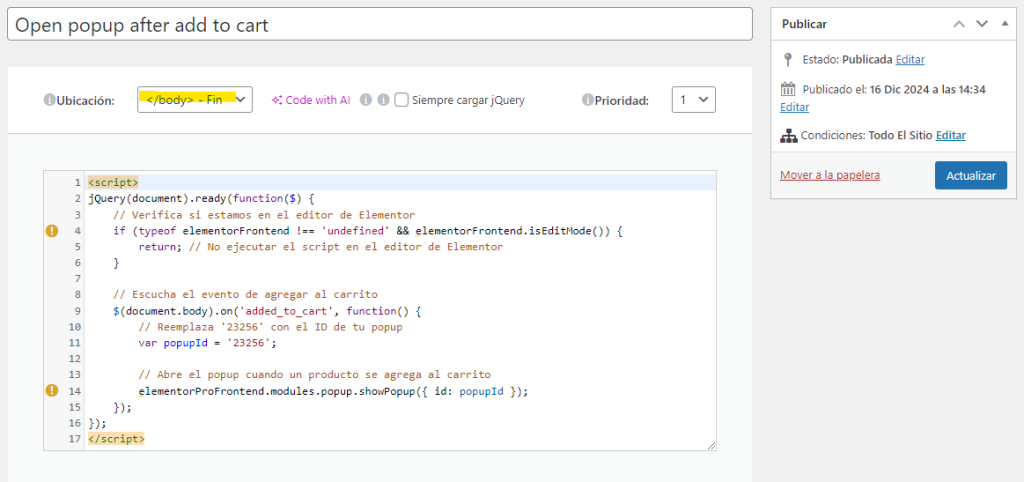The image size is (1024, 482).
Task: Click the info icon beside Ubicación label
Action: pos(49,101)
